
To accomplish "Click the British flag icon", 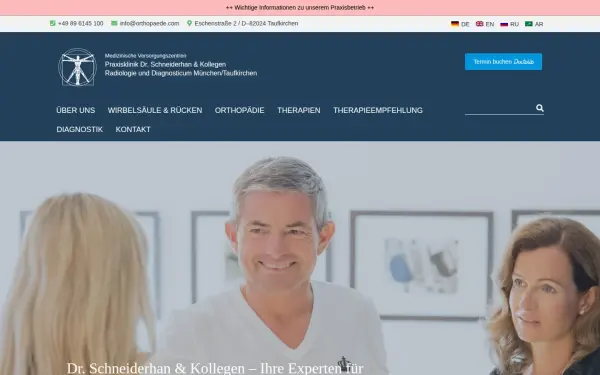I will point(479,24).
